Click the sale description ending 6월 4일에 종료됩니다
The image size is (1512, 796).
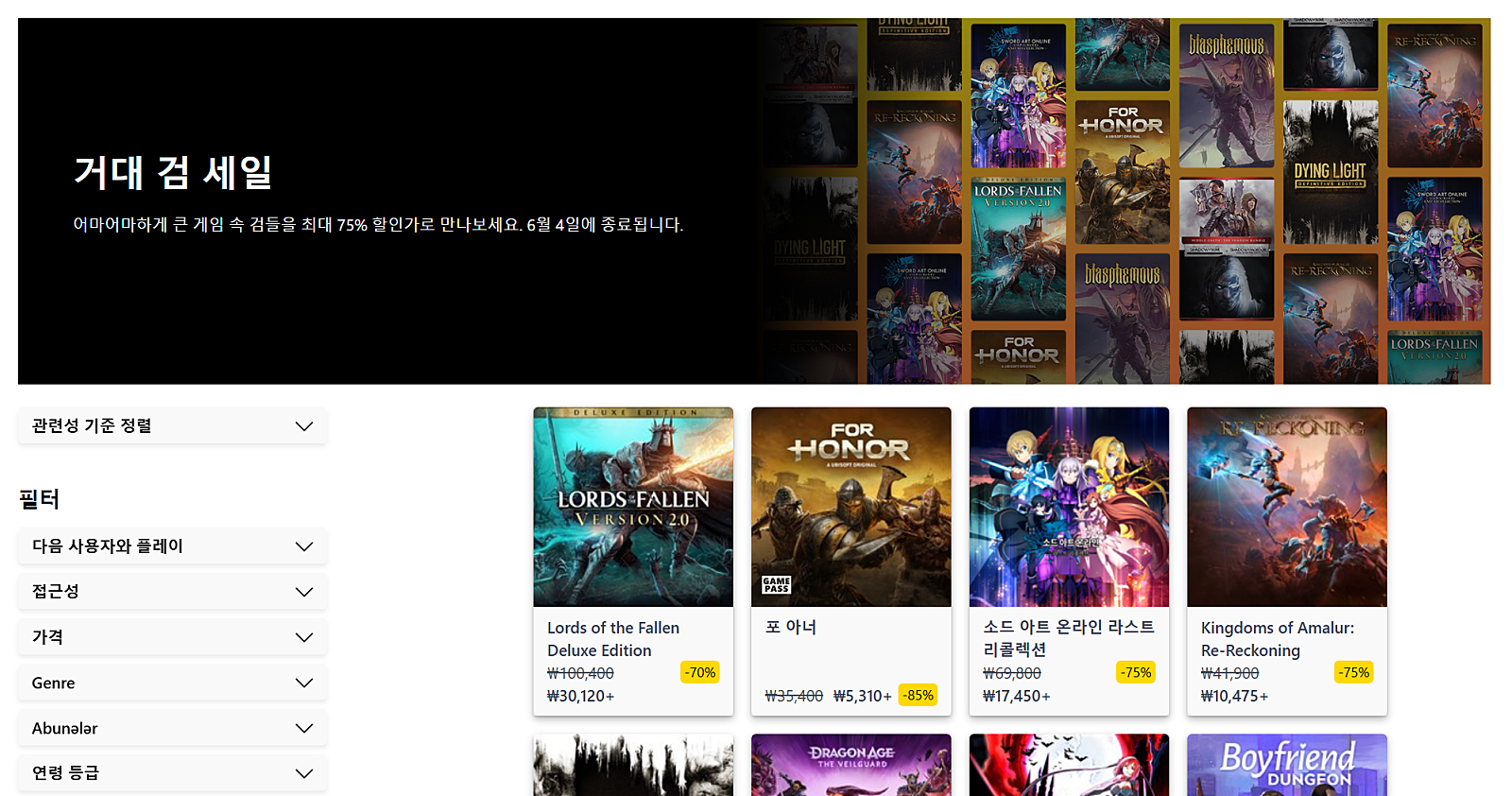(378, 225)
